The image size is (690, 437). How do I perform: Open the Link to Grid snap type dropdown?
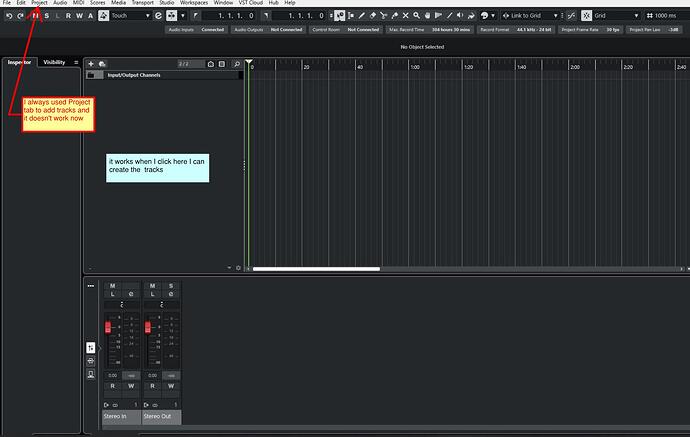[x=530, y=16]
